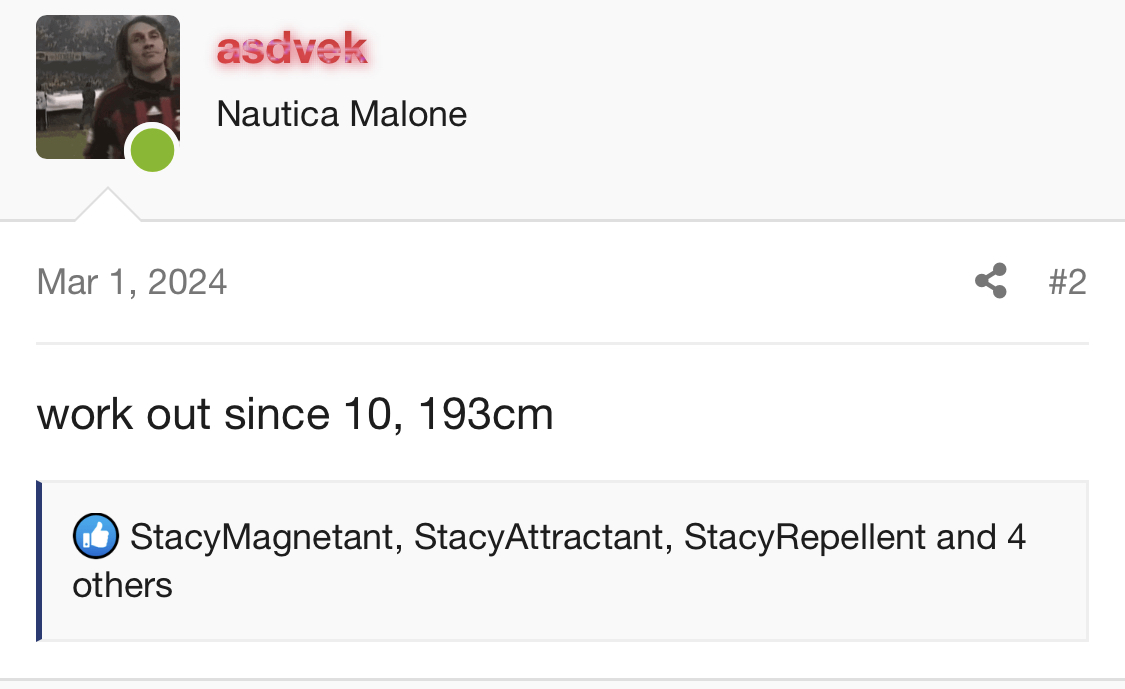Screen dimensions: 1125x689
Task: Click the divider line under the post date
Action: (562, 343)
